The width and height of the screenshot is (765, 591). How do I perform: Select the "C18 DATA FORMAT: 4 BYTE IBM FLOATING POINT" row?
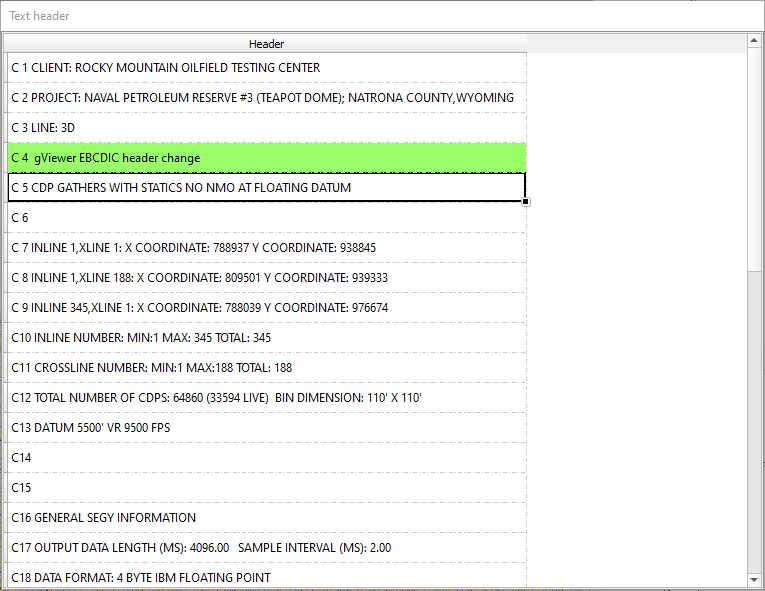pos(267,576)
